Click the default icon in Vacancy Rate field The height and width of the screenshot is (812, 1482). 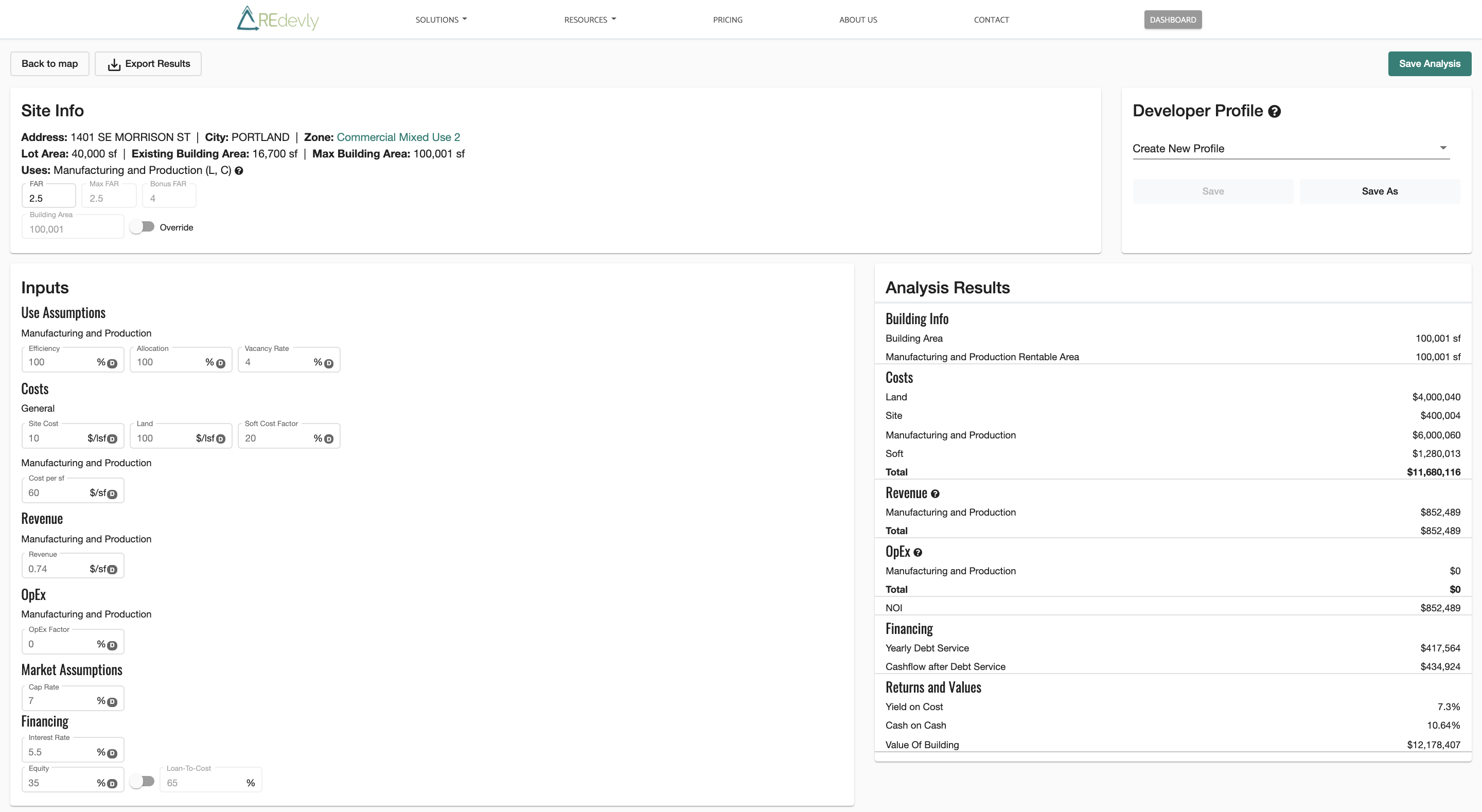[328, 363]
